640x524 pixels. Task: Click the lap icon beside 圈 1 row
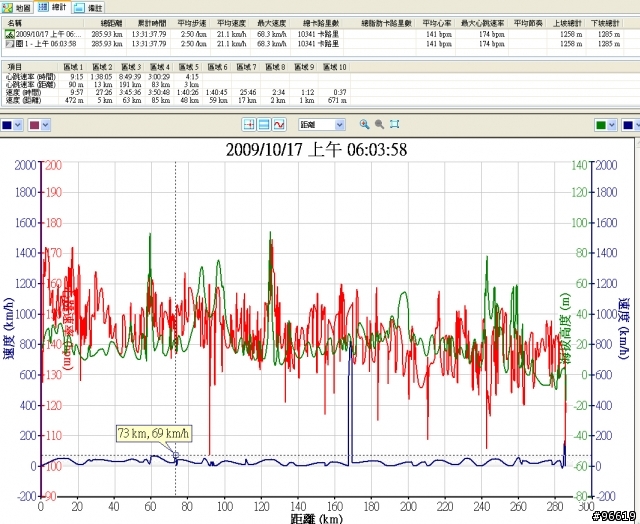[x=9, y=44]
